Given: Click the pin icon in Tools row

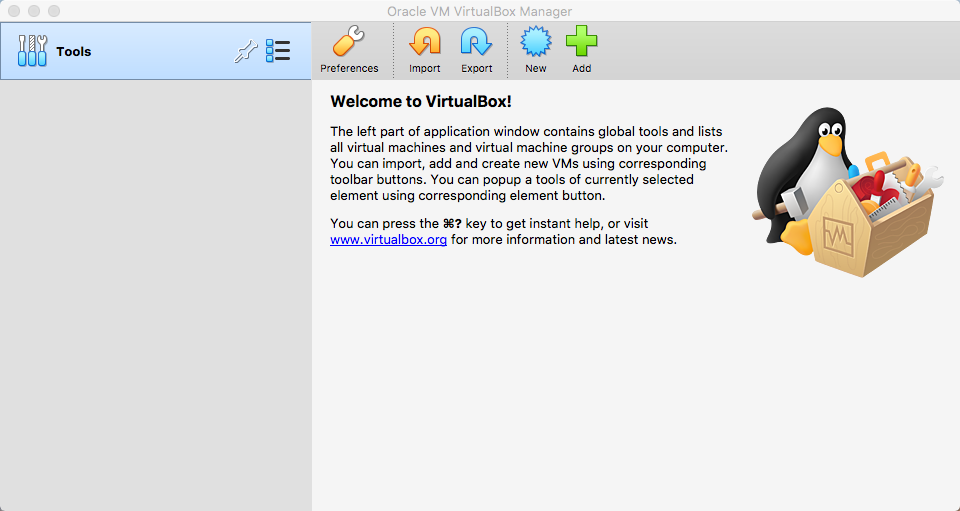Looking at the screenshot, I should click(x=246, y=51).
